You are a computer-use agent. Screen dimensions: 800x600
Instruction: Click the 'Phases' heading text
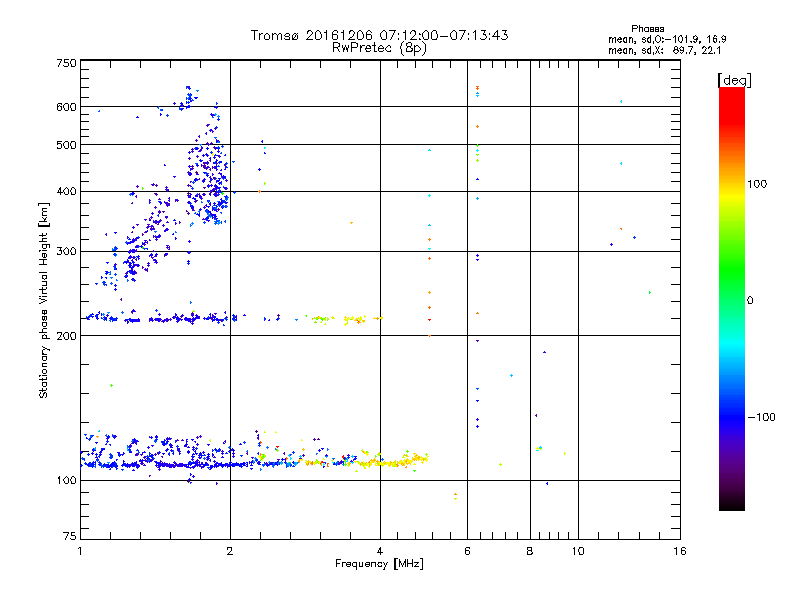(647, 29)
